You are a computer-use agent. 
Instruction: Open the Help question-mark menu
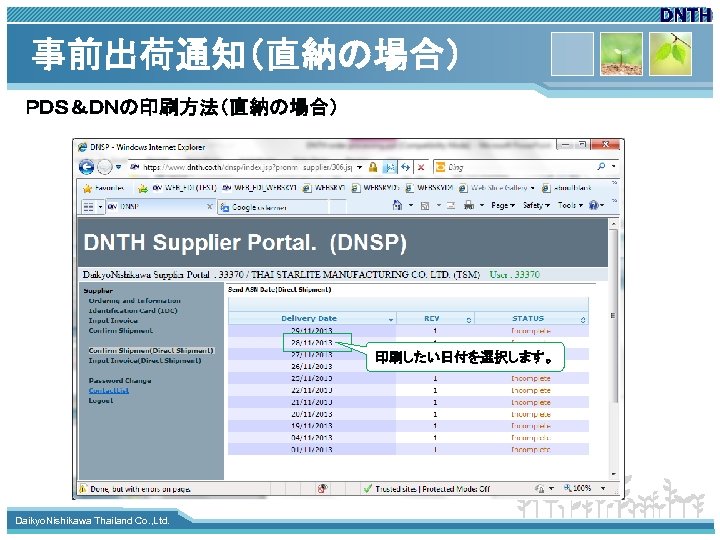point(596,205)
